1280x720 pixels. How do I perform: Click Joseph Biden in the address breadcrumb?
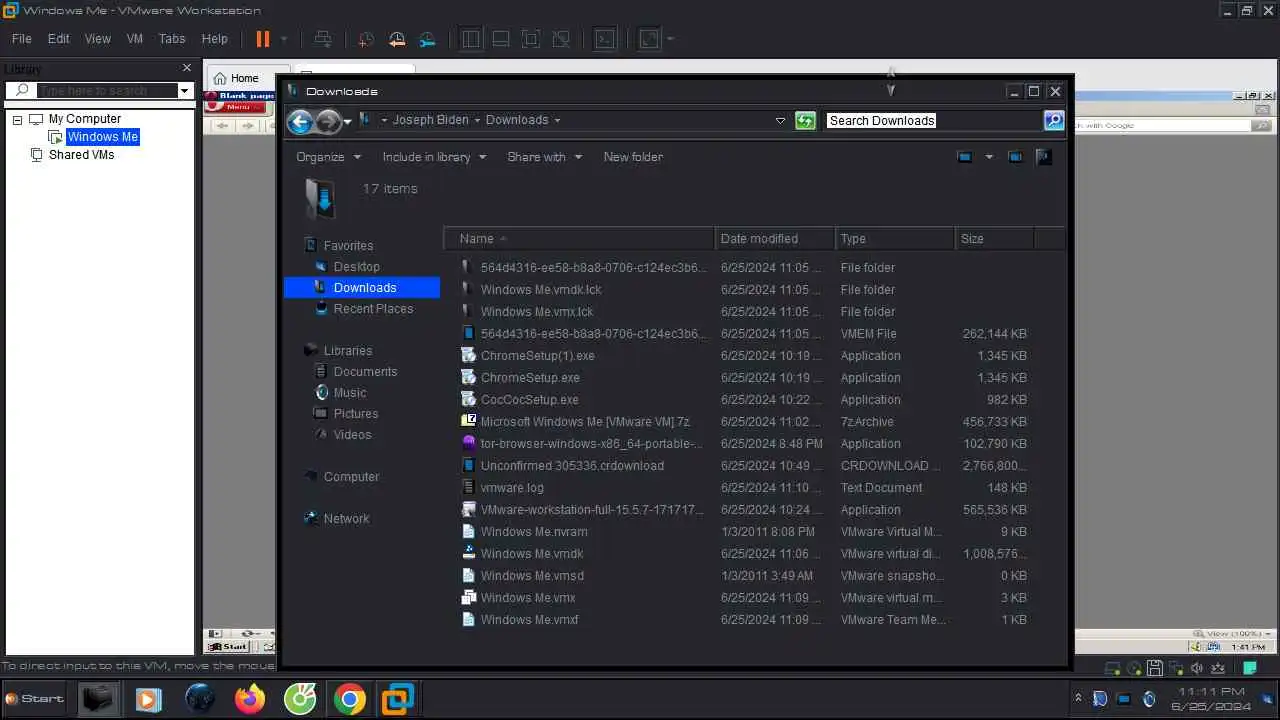[x=430, y=120]
